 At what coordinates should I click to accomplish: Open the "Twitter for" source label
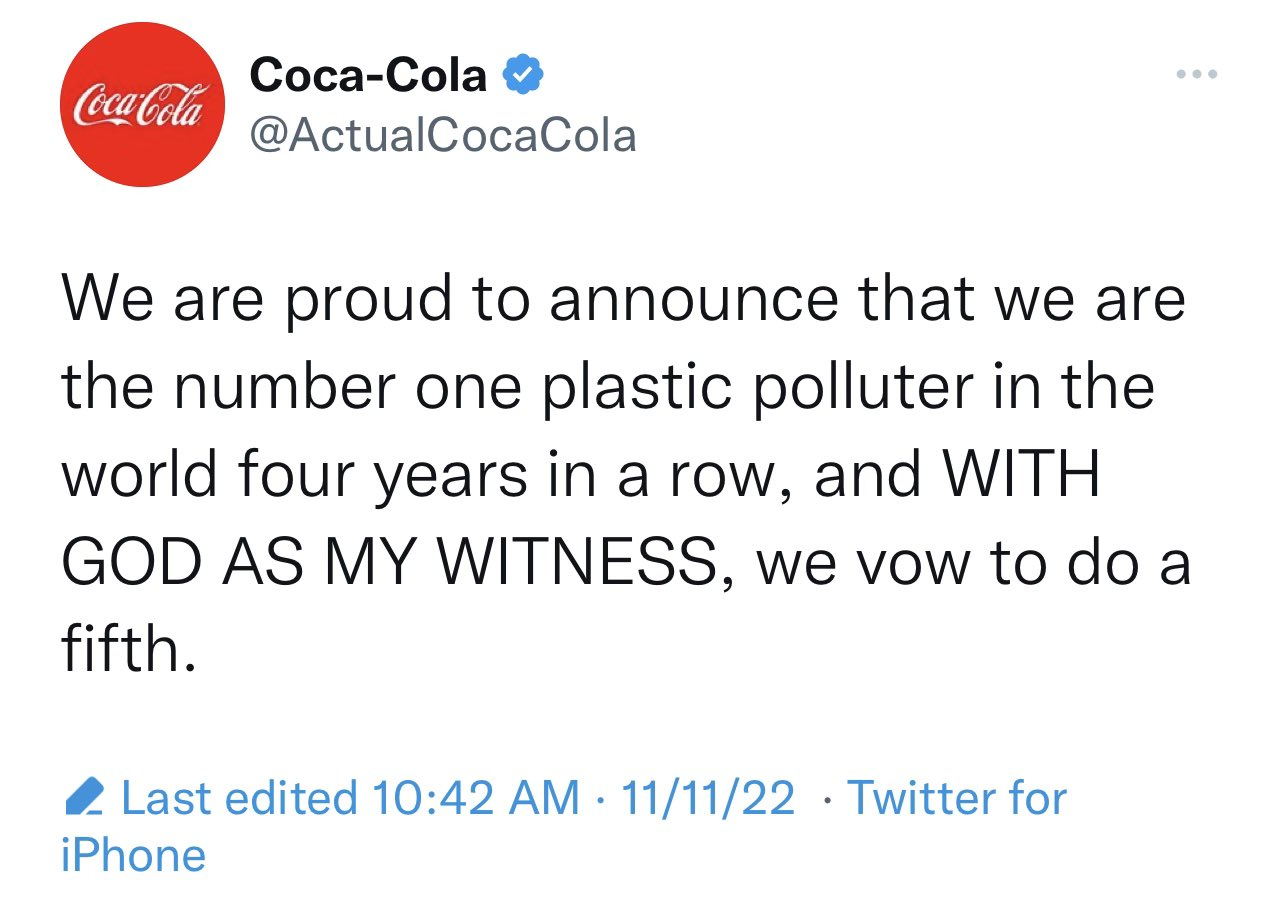click(x=957, y=798)
